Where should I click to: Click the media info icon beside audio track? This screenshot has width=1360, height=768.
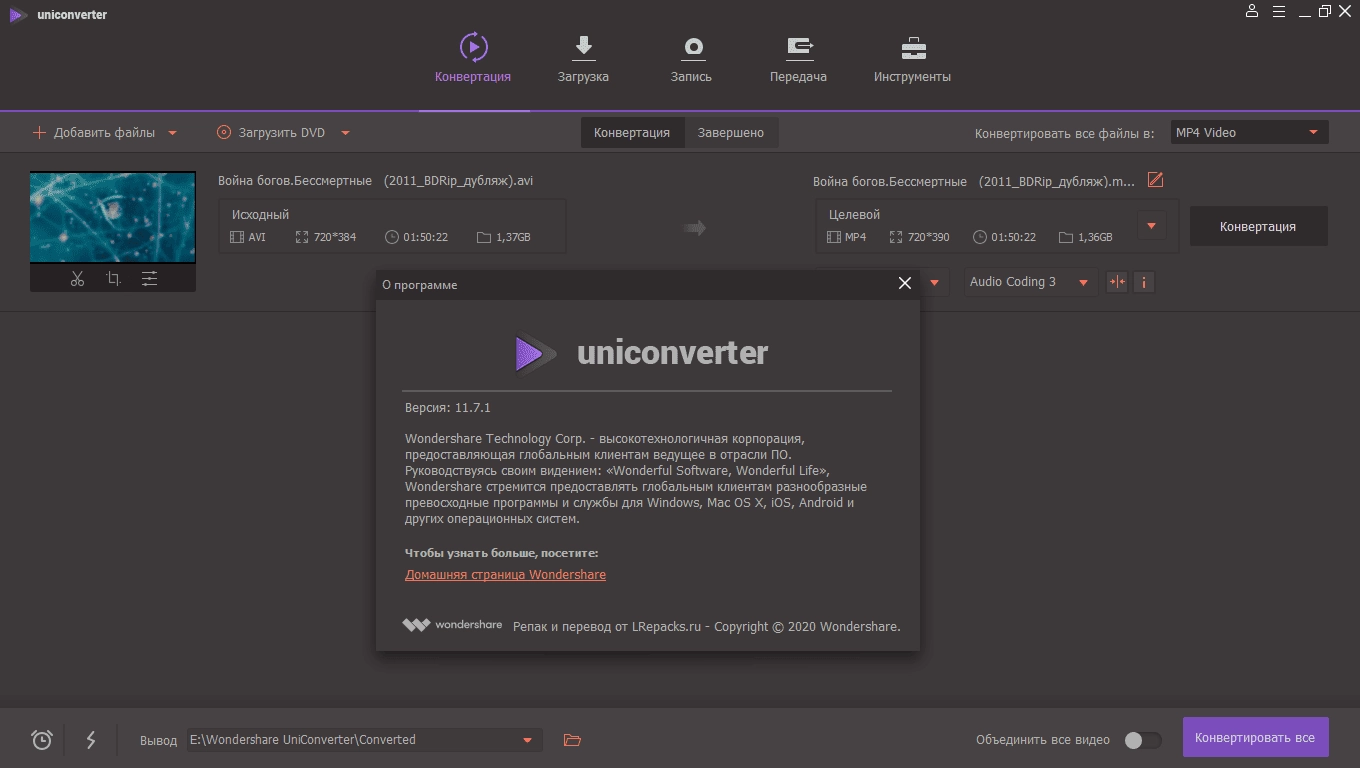1144,282
